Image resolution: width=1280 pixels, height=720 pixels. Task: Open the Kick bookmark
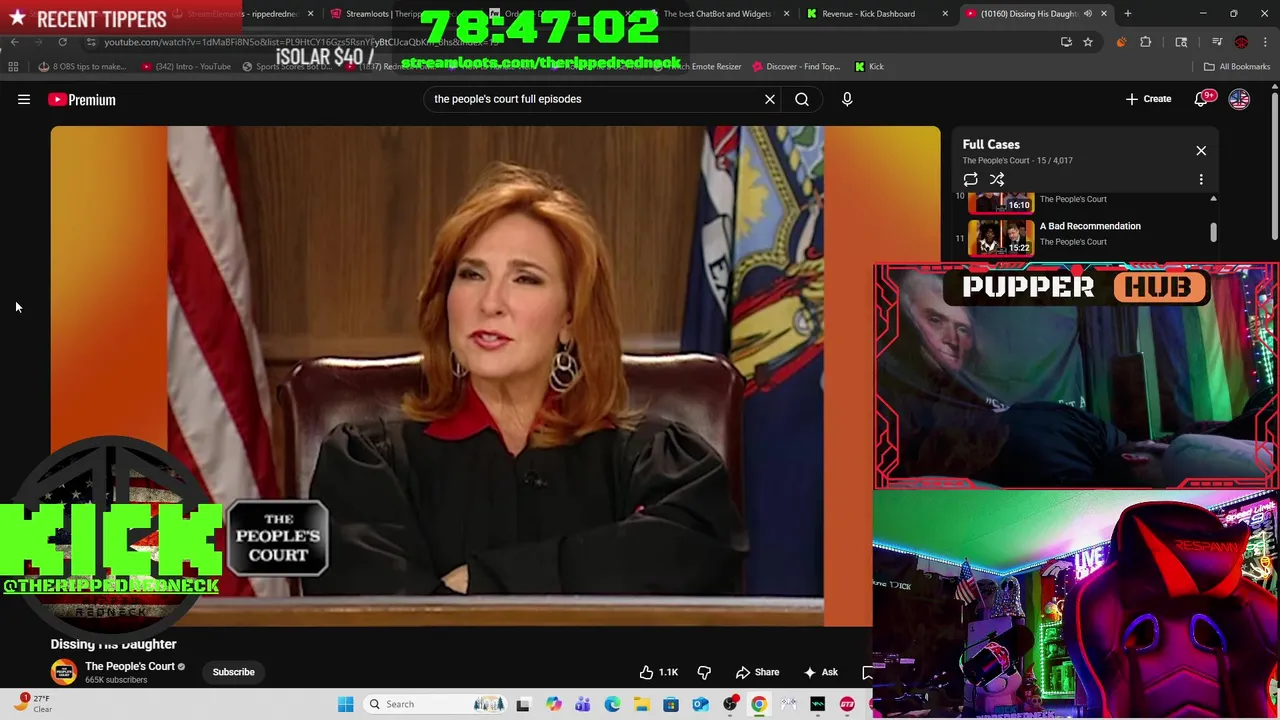point(869,66)
